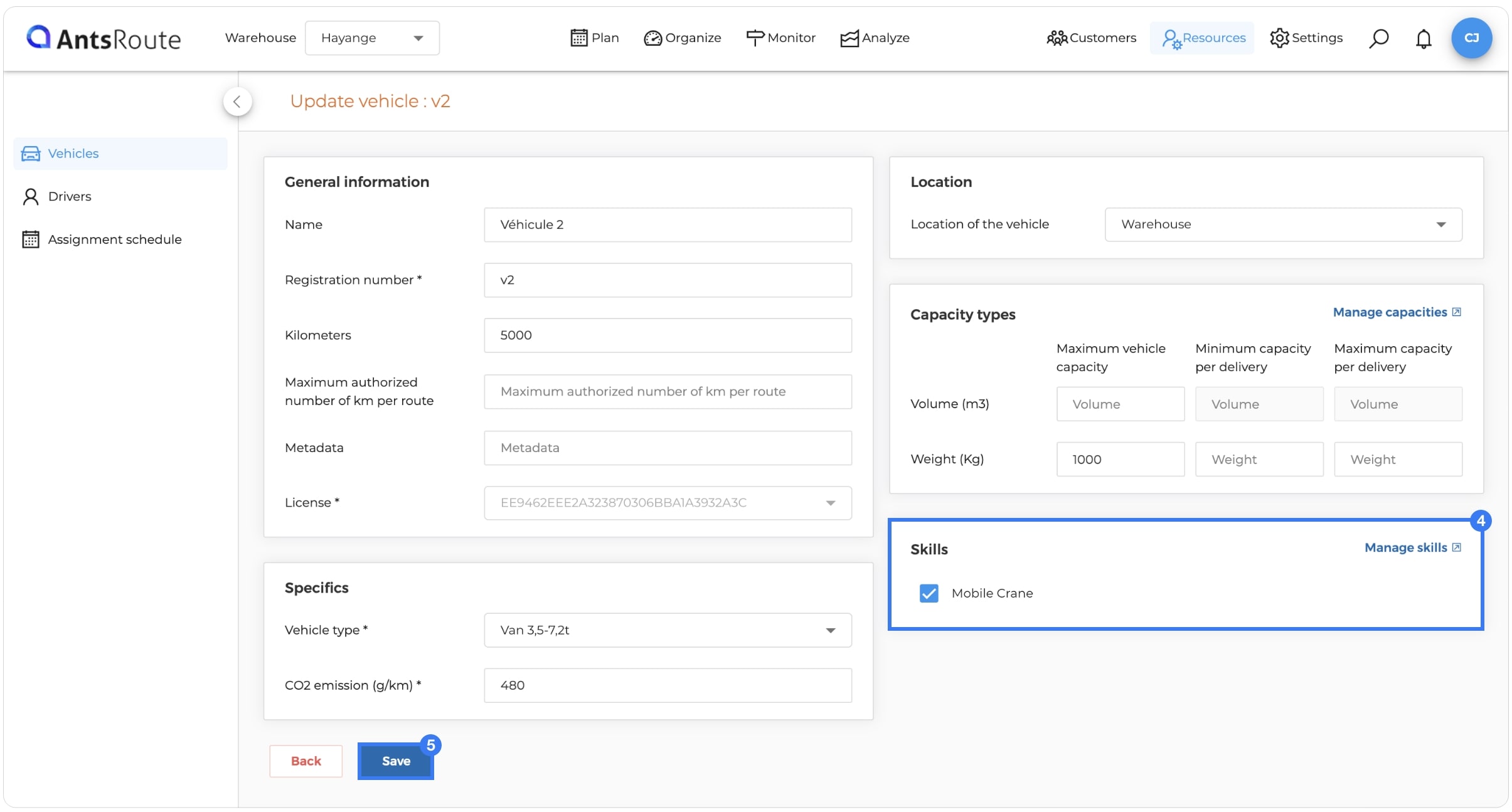
Task: Click the Registration number field
Action: click(668, 280)
